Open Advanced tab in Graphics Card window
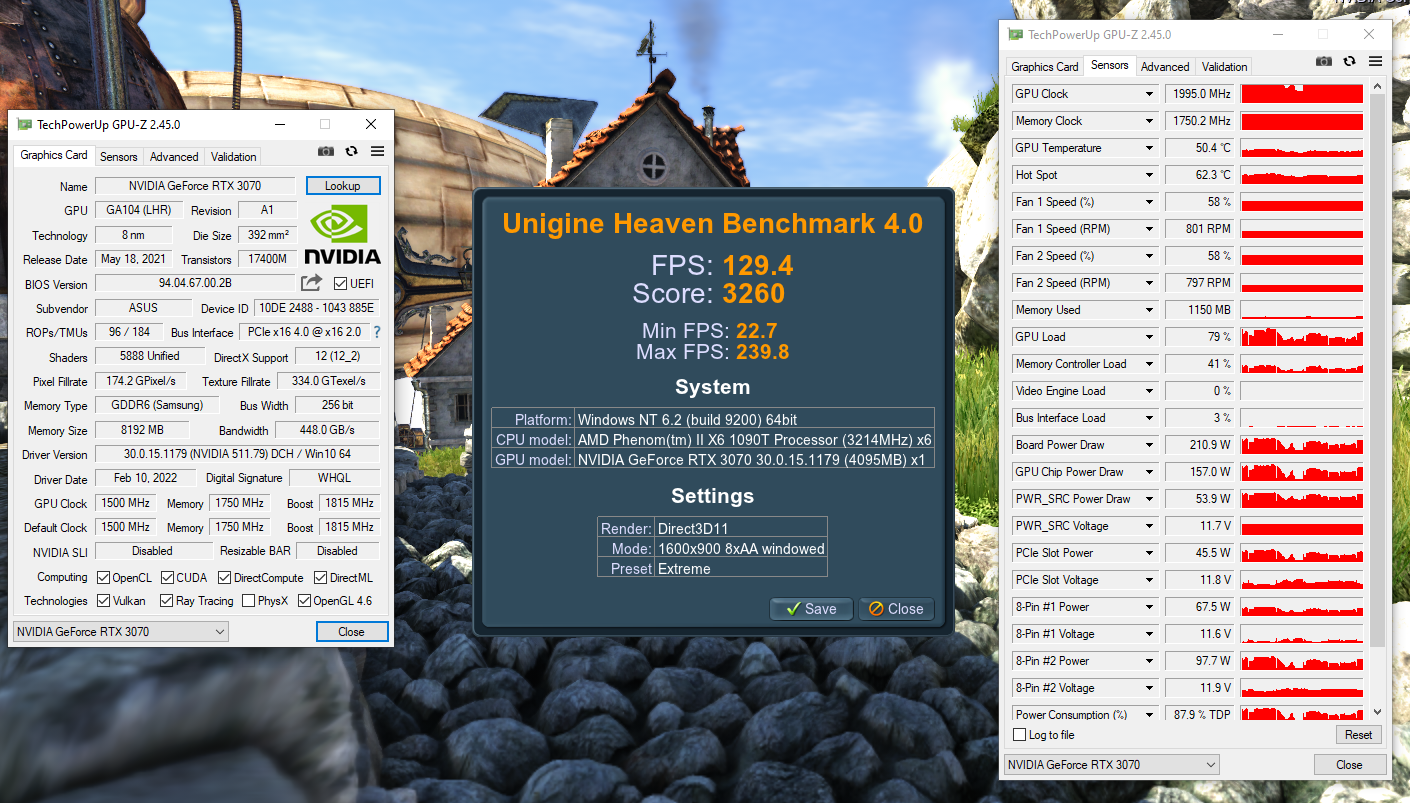 tap(174, 157)
